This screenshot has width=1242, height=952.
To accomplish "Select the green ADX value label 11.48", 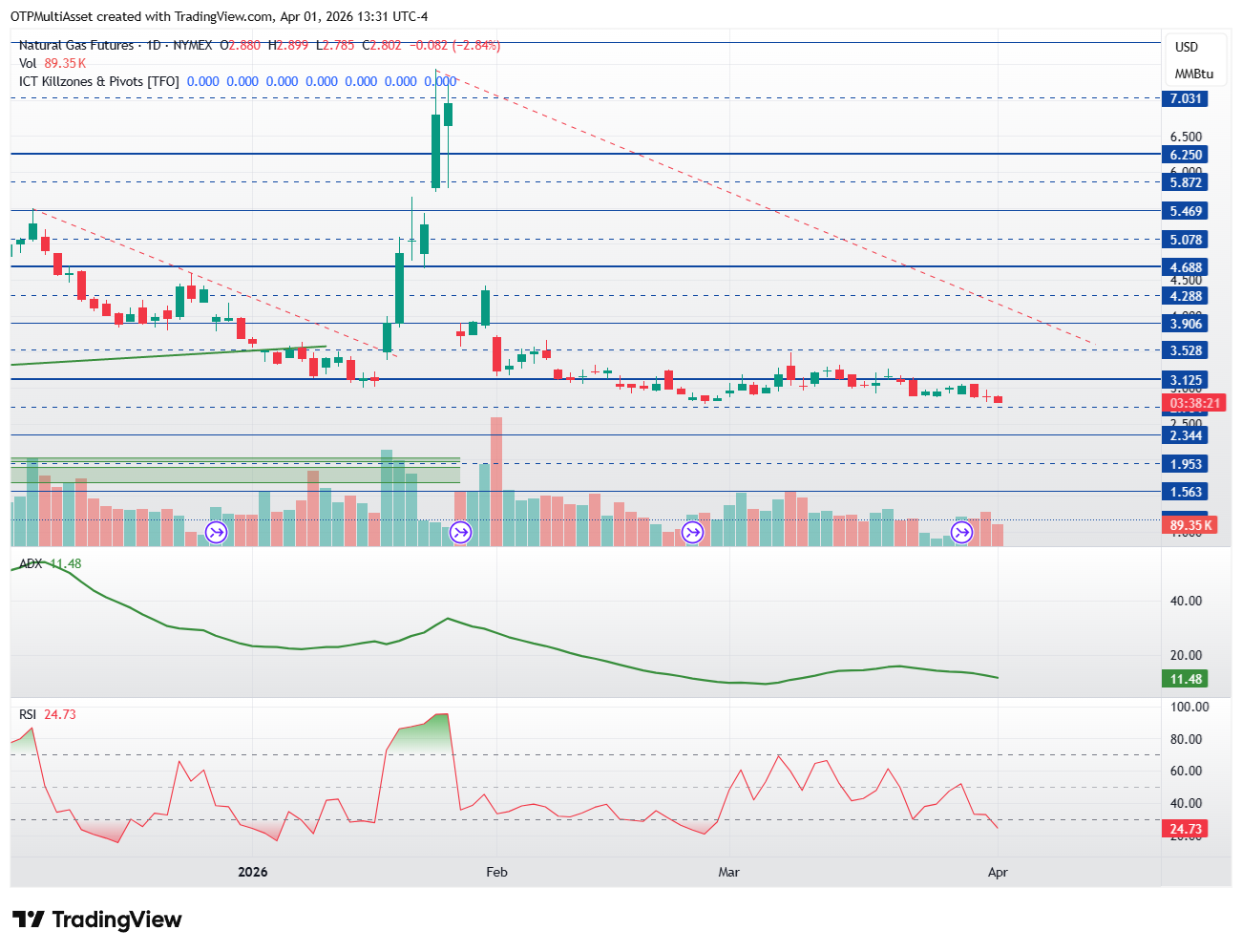I will (1186, 679).
